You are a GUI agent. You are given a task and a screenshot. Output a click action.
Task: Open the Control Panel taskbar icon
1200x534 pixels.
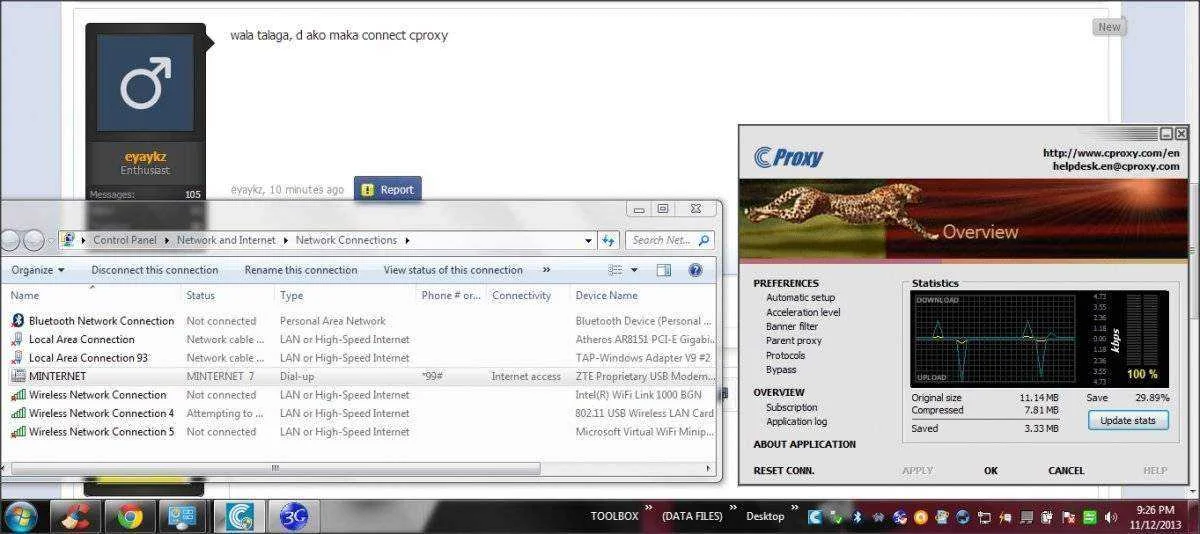coord(182,517)
